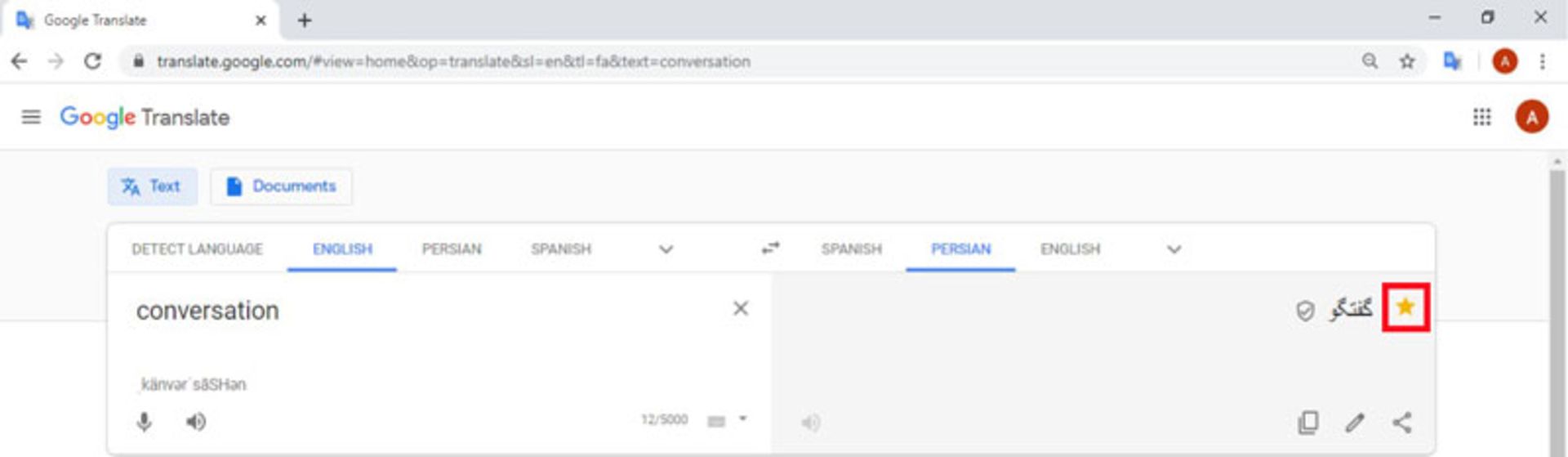
Task: Select English as target language
Action: pyautogui.click(x=1070, y=249)
